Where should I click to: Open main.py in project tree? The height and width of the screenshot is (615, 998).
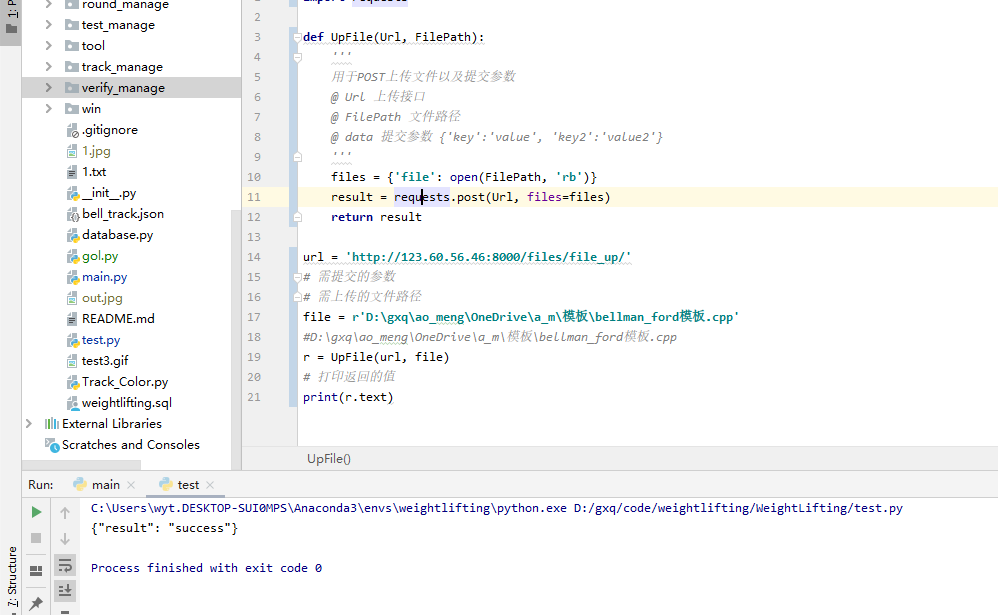(104, 277)
